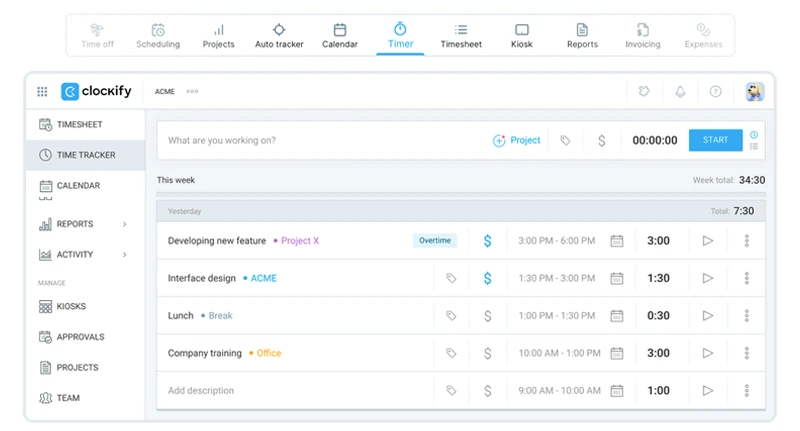Open more options for Lunch entry
The image size is (800, 431).
pos(746,316)
